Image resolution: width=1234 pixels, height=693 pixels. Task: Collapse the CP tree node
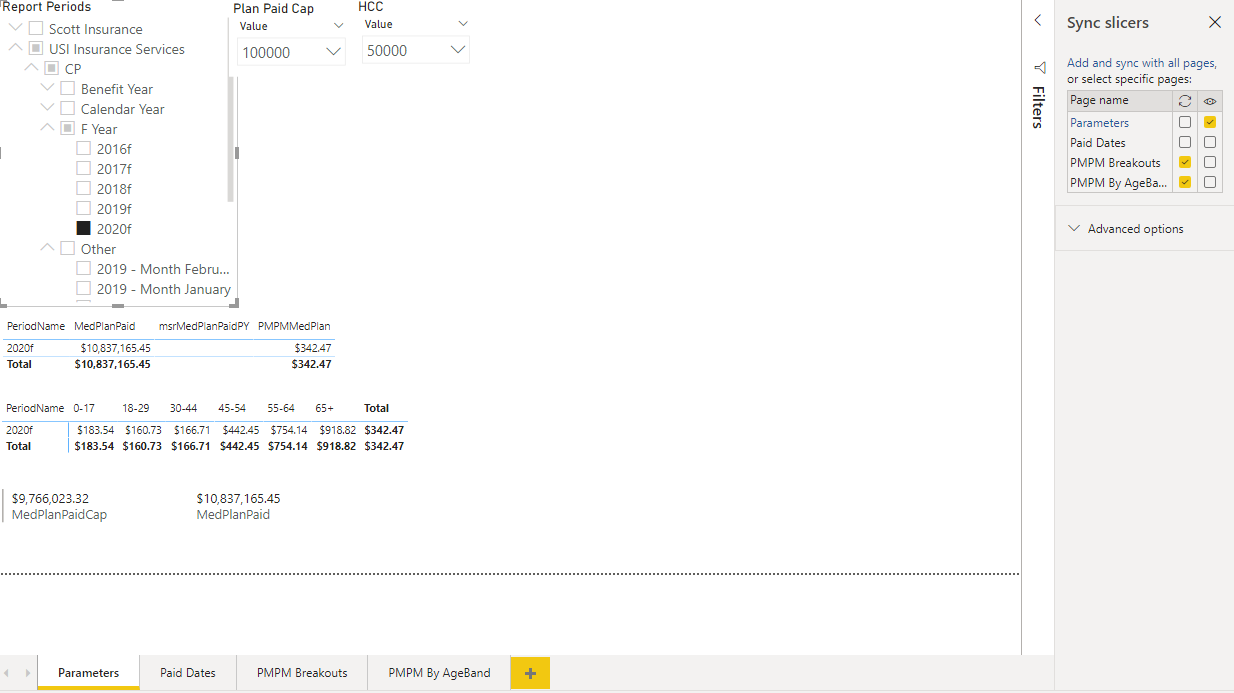31,67
